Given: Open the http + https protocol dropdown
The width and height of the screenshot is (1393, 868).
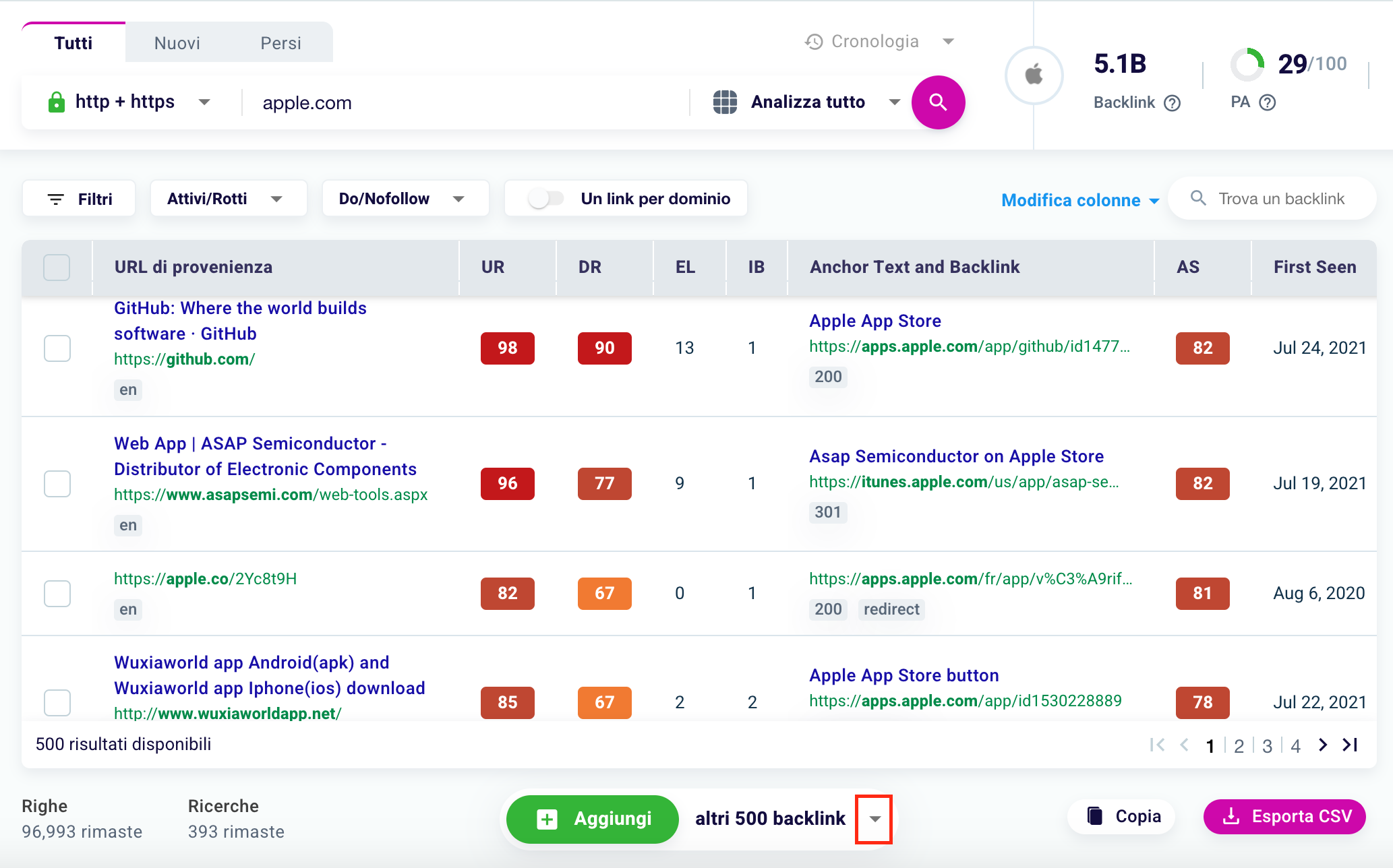Looking at the screenshot, I should tap(129, 102).
